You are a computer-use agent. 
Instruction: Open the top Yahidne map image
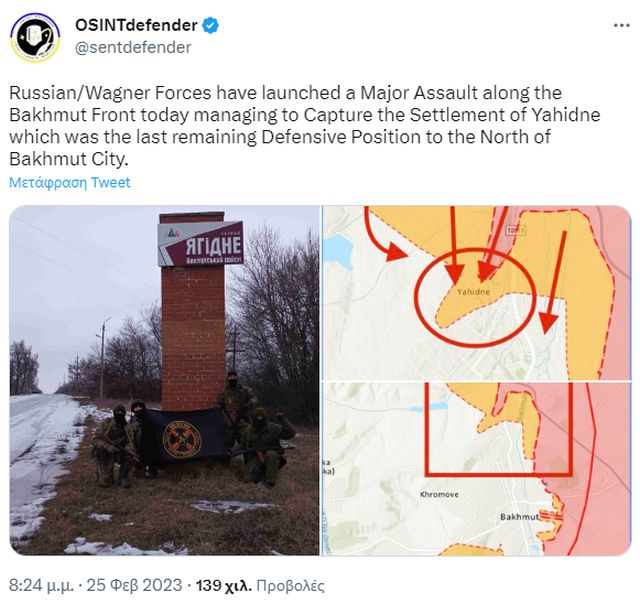tap(477, 293)
